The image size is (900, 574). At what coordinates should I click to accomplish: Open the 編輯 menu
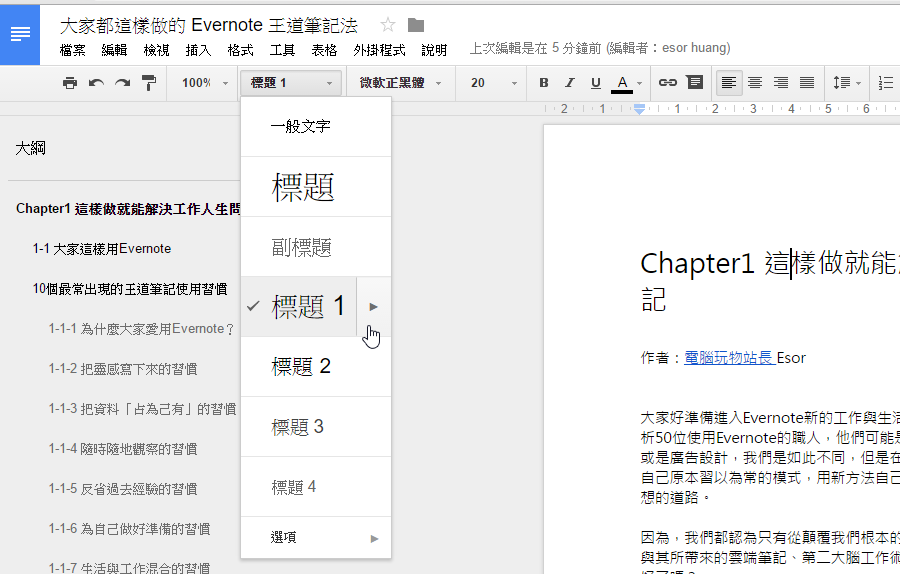tap(114, 50)
